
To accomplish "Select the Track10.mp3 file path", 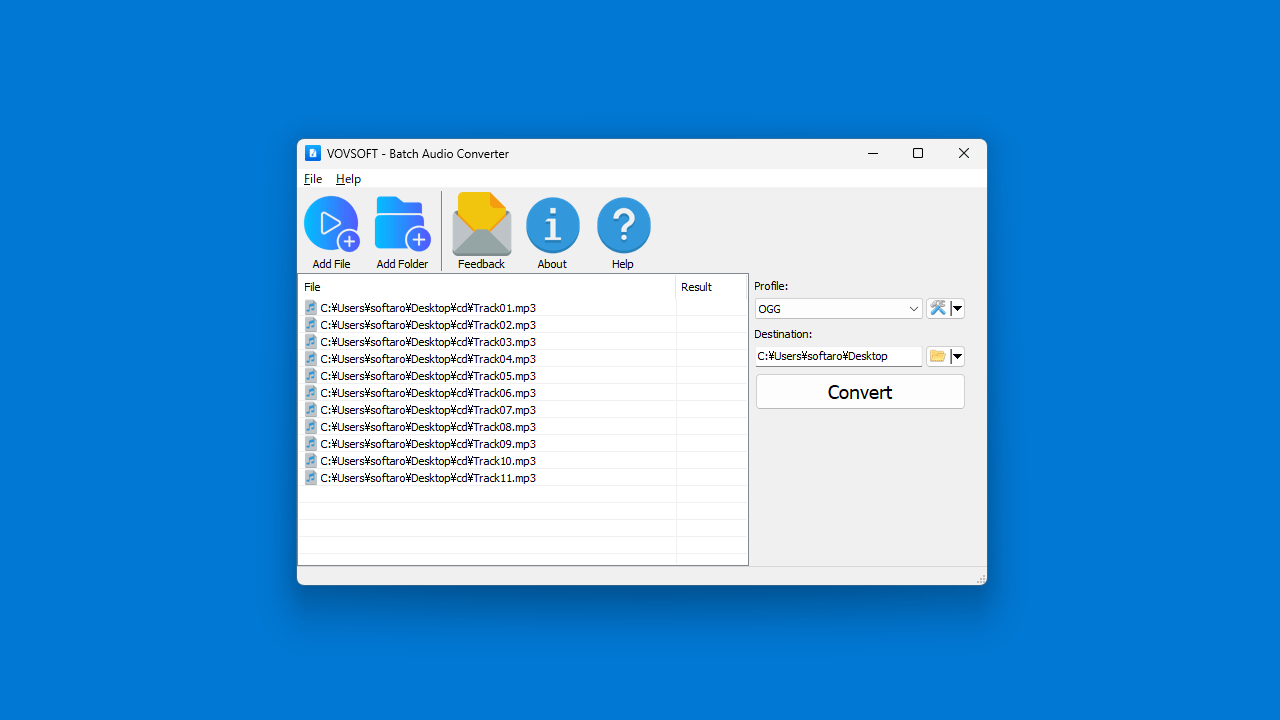I will (x=428, y=461).
